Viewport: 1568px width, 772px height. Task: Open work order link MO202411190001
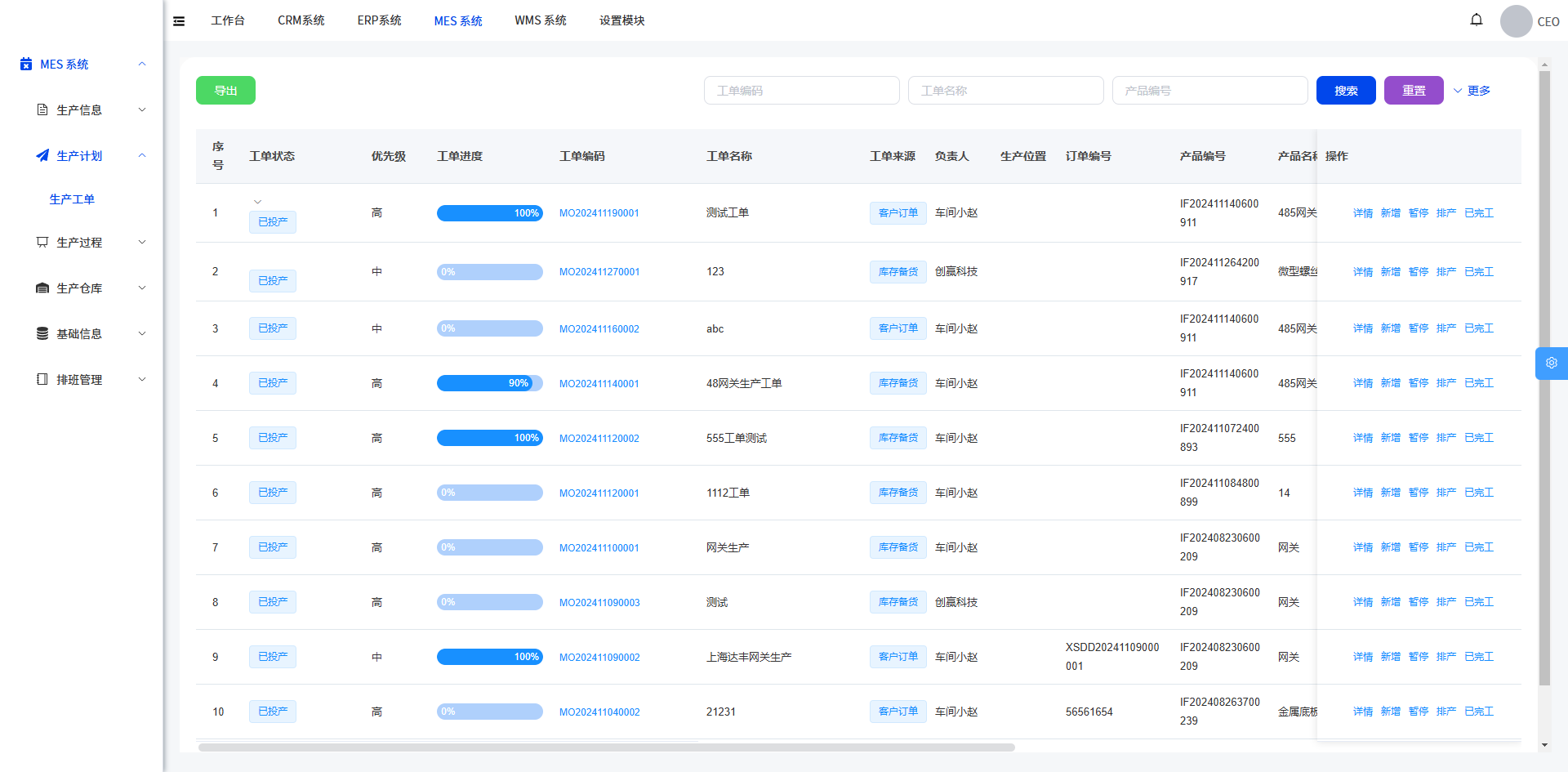pos(599,213)
